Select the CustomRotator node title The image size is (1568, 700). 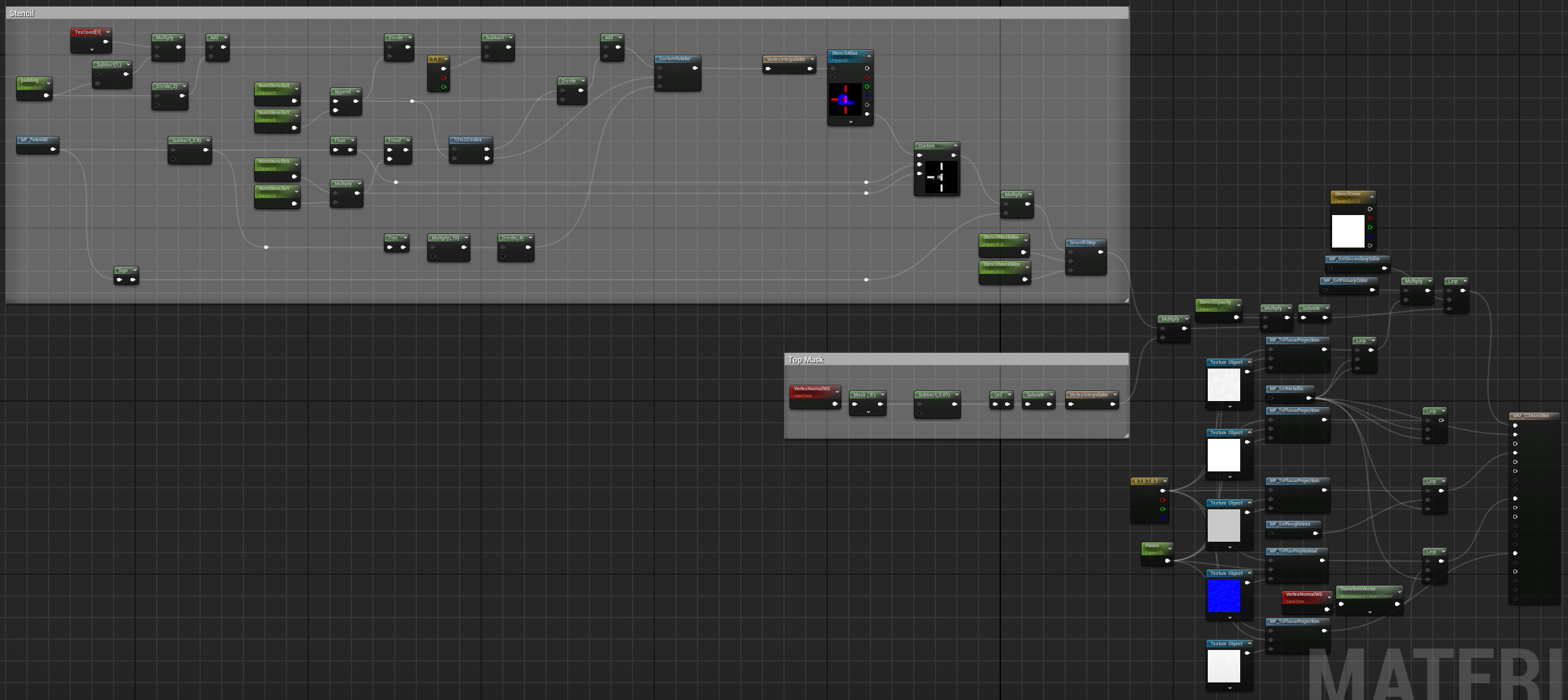(x=675, y=59)
